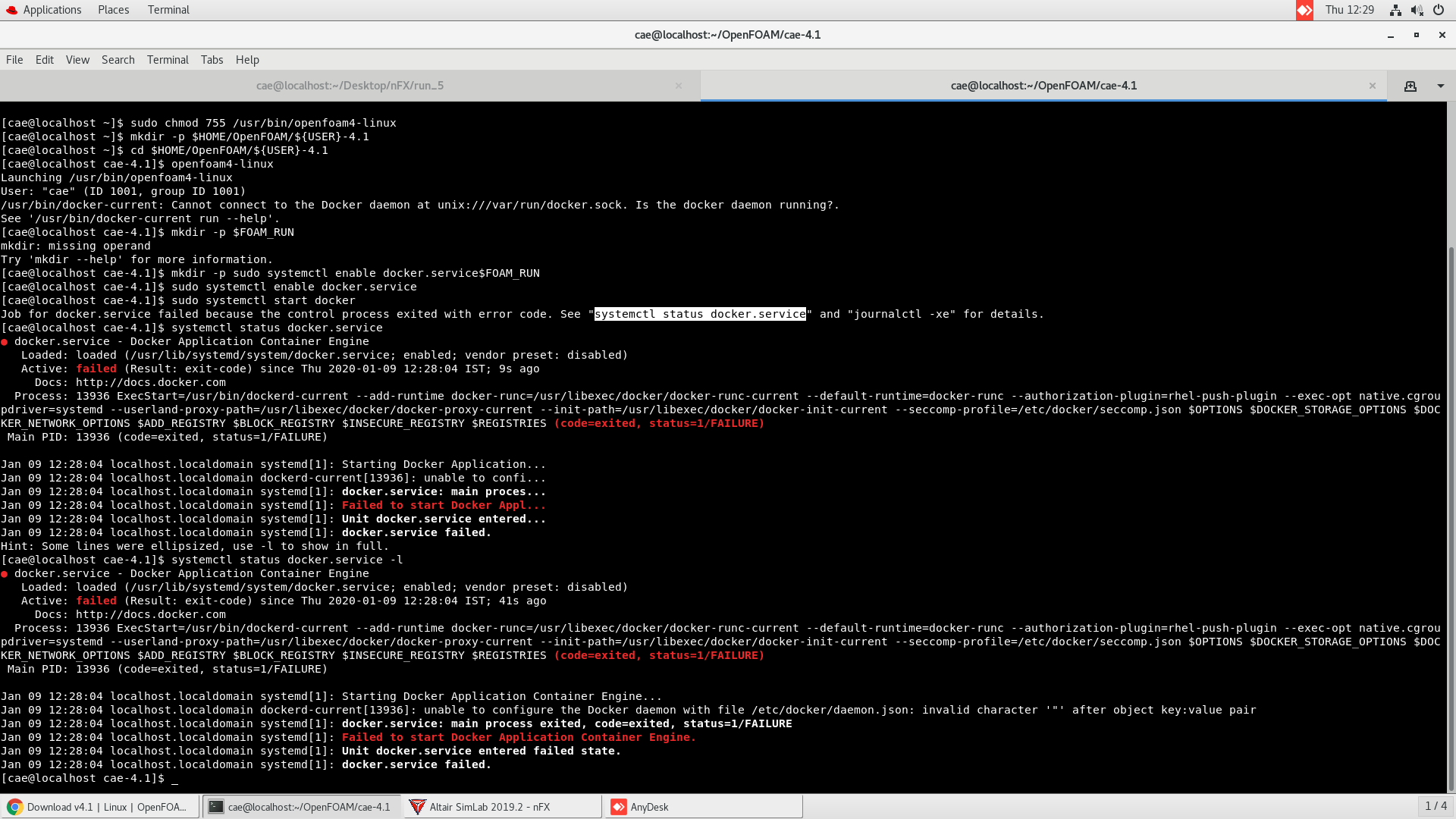The image size is (1456, 819).
Task: Minimize the terminal window
Action: 1391,35
